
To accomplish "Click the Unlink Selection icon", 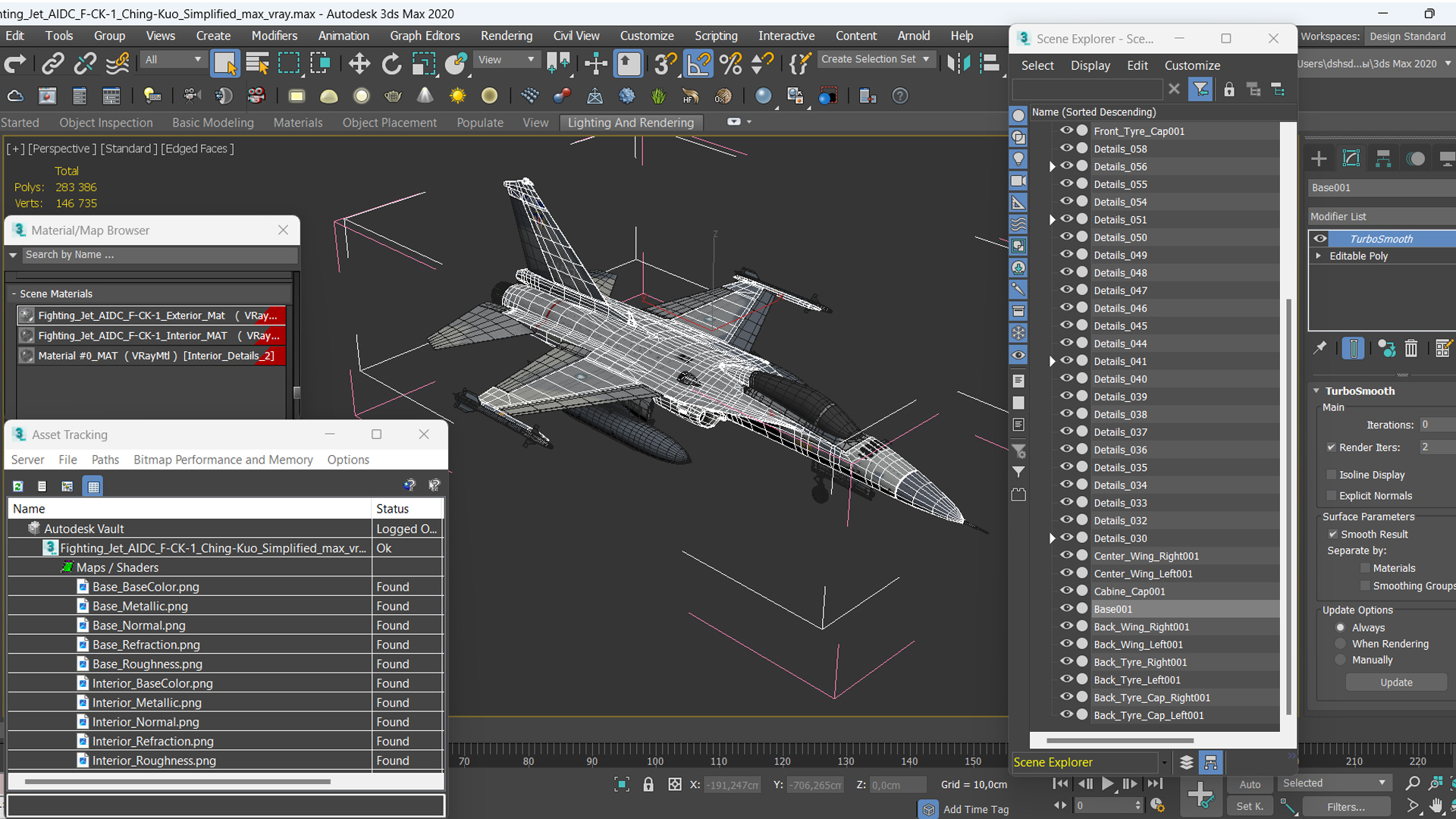I will point(84,64).
